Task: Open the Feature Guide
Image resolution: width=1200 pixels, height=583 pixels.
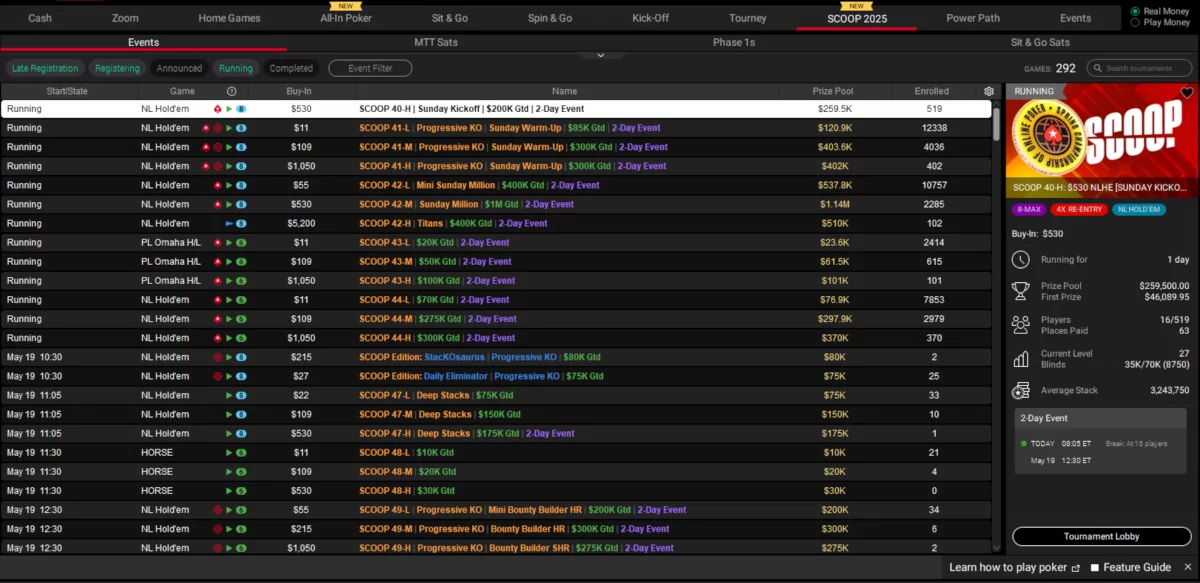Action: [1137, 567]
